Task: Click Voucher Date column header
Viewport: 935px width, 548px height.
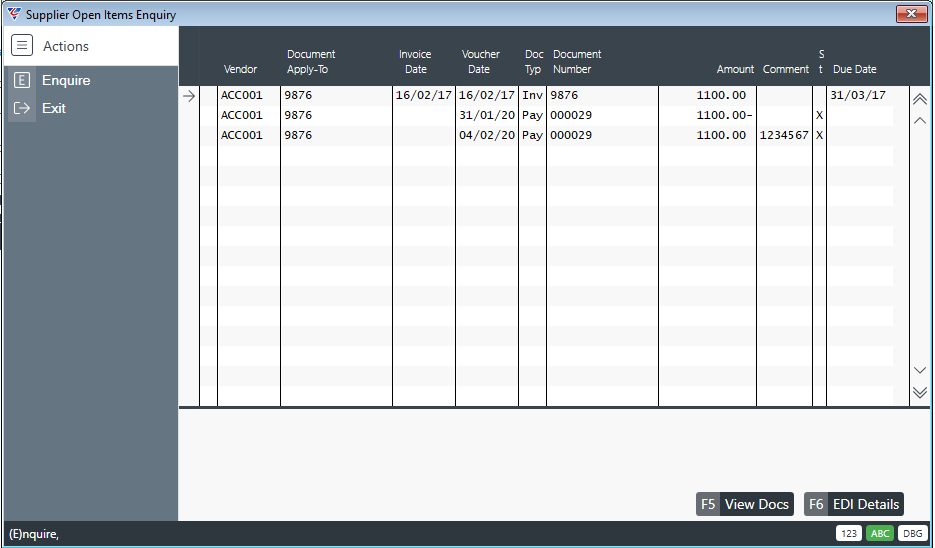Action: pos(480,61)
